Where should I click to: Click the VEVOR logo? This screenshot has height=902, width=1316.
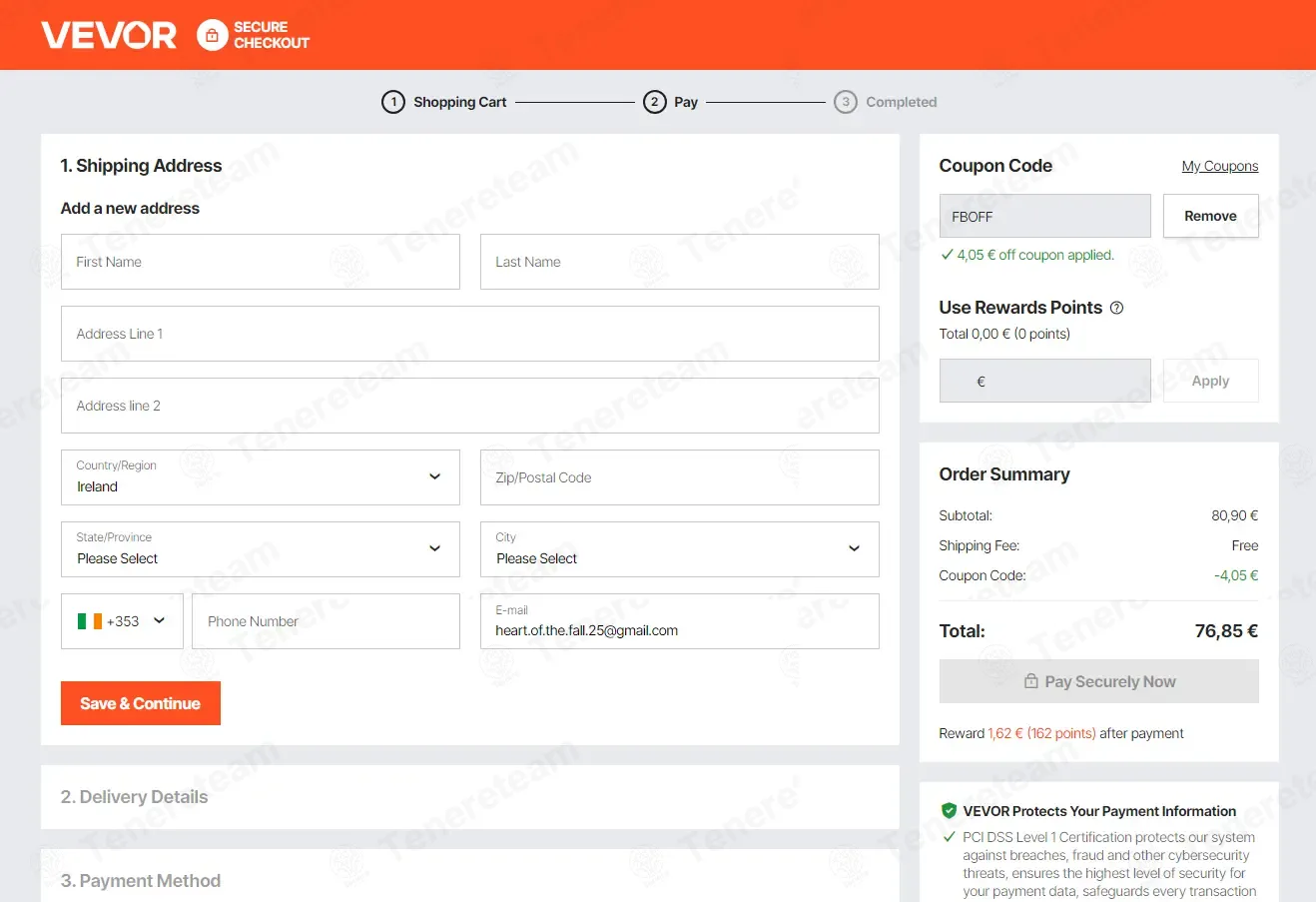point(109,35)
